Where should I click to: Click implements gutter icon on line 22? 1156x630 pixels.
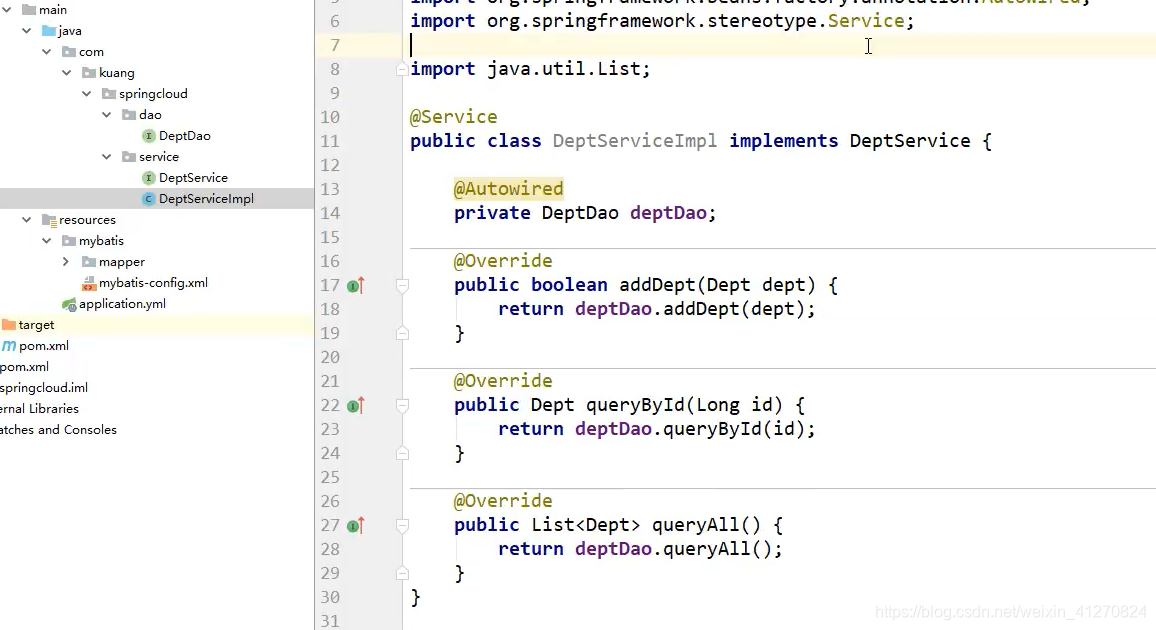356,405
